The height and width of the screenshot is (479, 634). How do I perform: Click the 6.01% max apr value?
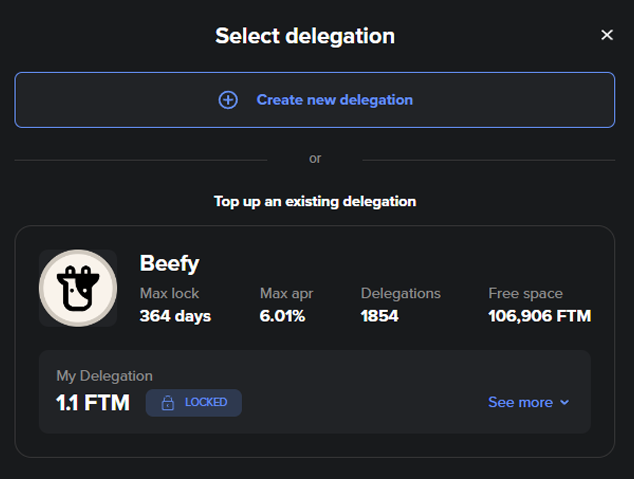282,316
